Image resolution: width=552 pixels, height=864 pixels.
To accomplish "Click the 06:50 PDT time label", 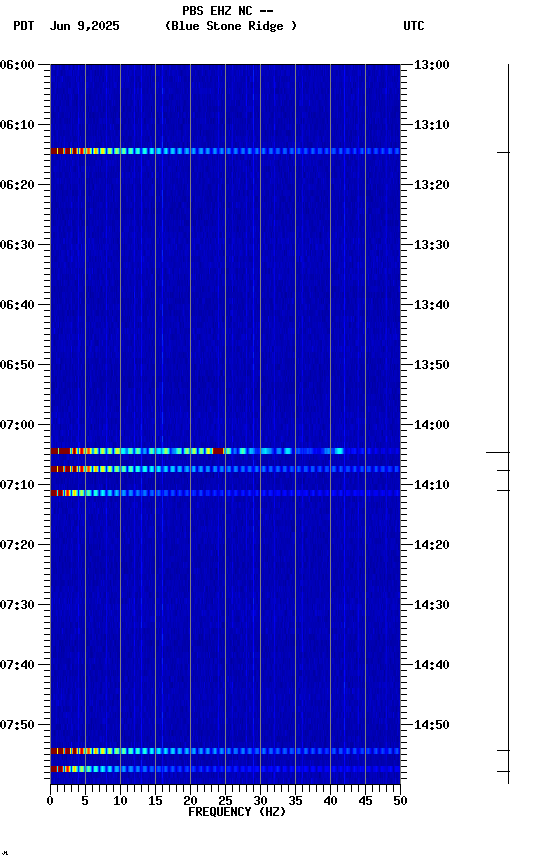I will (x=17, y=365).
